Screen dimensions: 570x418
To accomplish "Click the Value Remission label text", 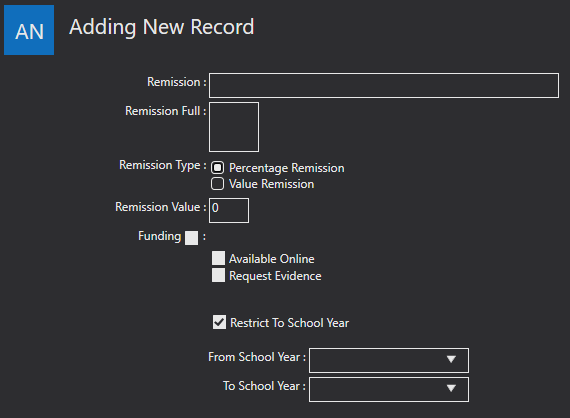I will click(272, 184).
